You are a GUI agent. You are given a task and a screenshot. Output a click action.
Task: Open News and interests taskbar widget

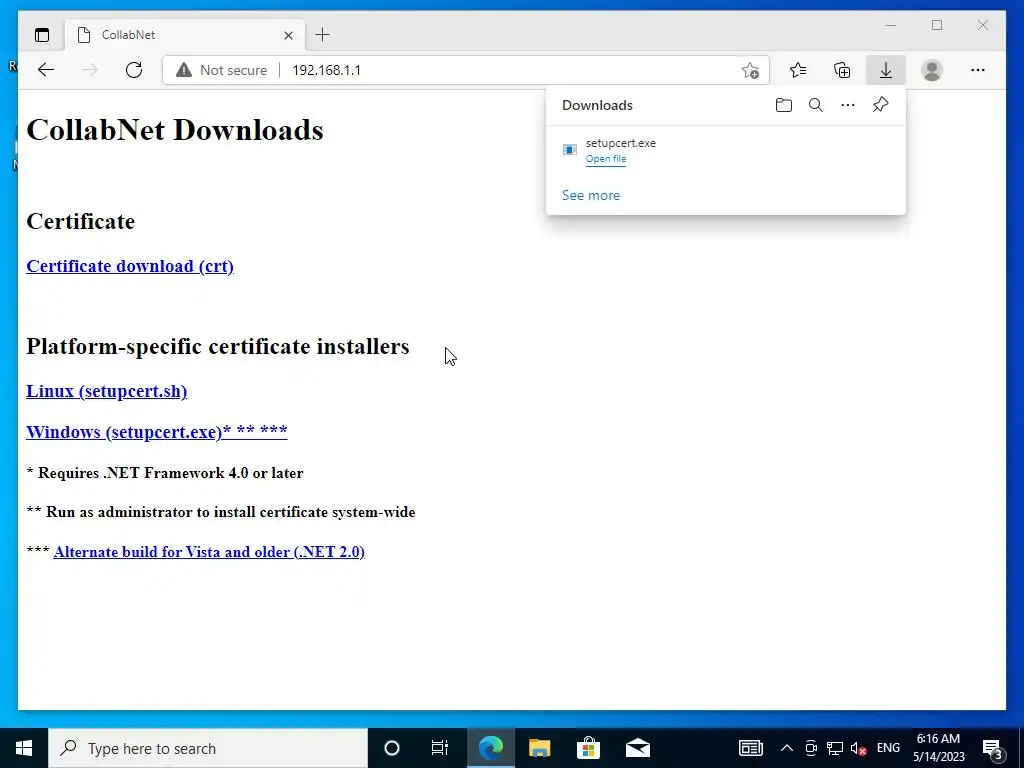click(x=751, y=748)
